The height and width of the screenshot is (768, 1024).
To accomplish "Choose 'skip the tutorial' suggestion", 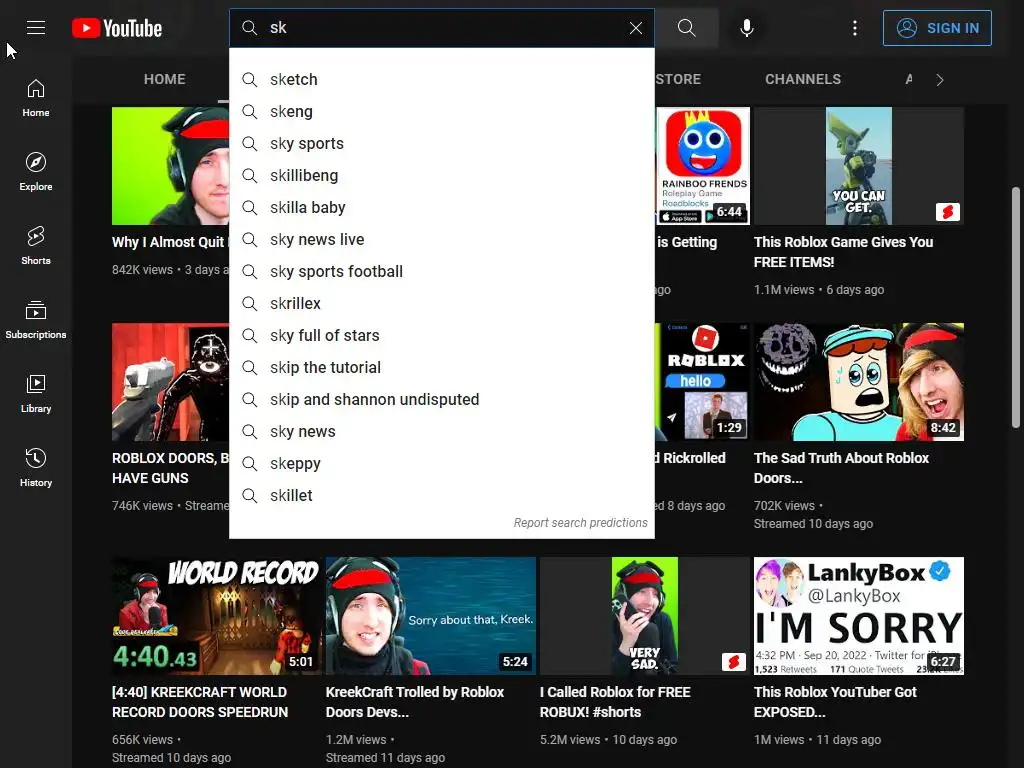I will [442, 368].
